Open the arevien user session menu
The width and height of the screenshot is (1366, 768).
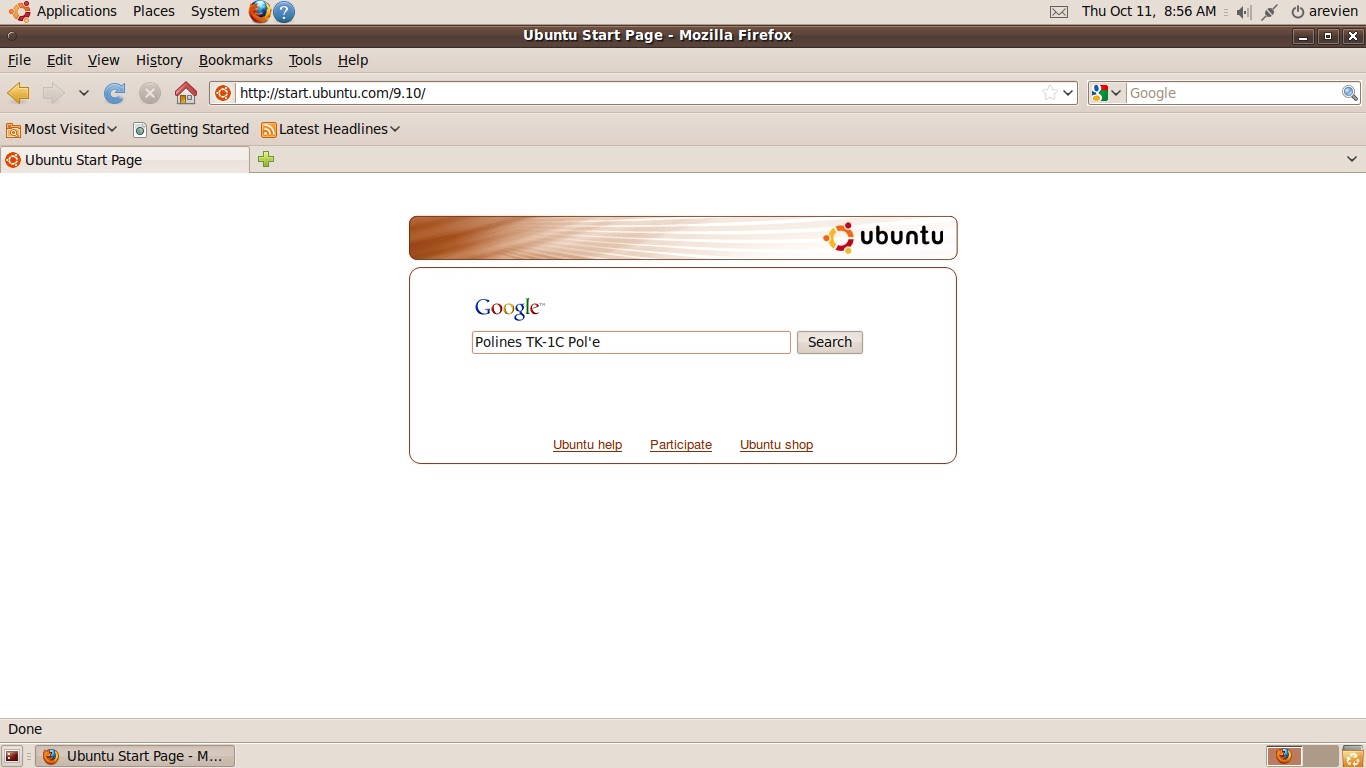(1324, 11)
